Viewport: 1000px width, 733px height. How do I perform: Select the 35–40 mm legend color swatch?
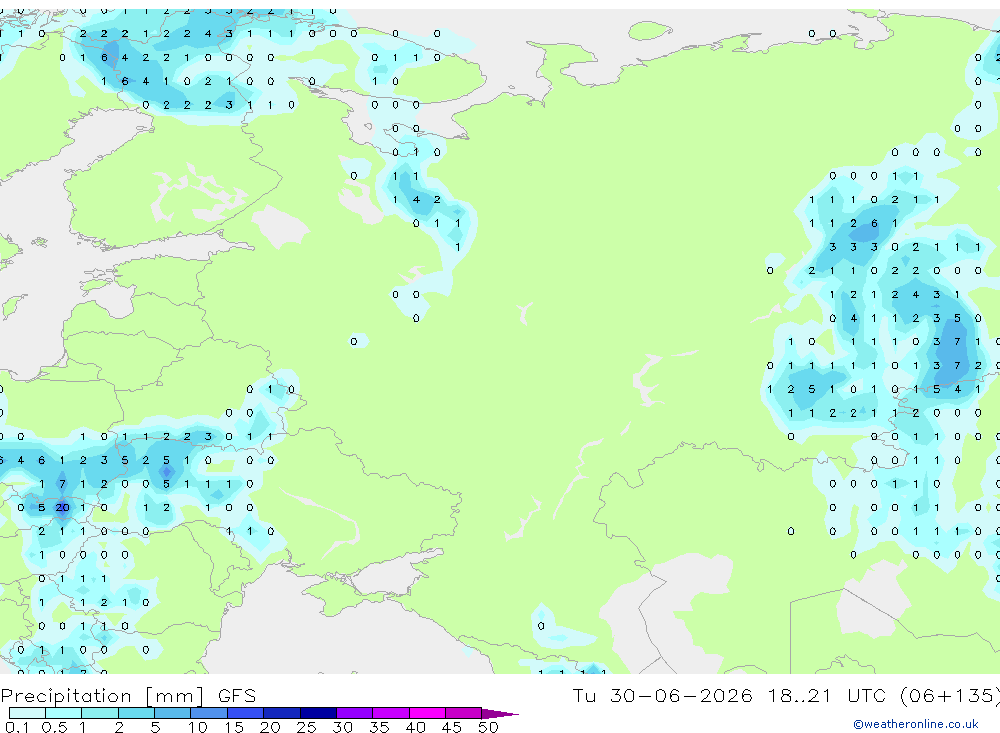[391, 713]
